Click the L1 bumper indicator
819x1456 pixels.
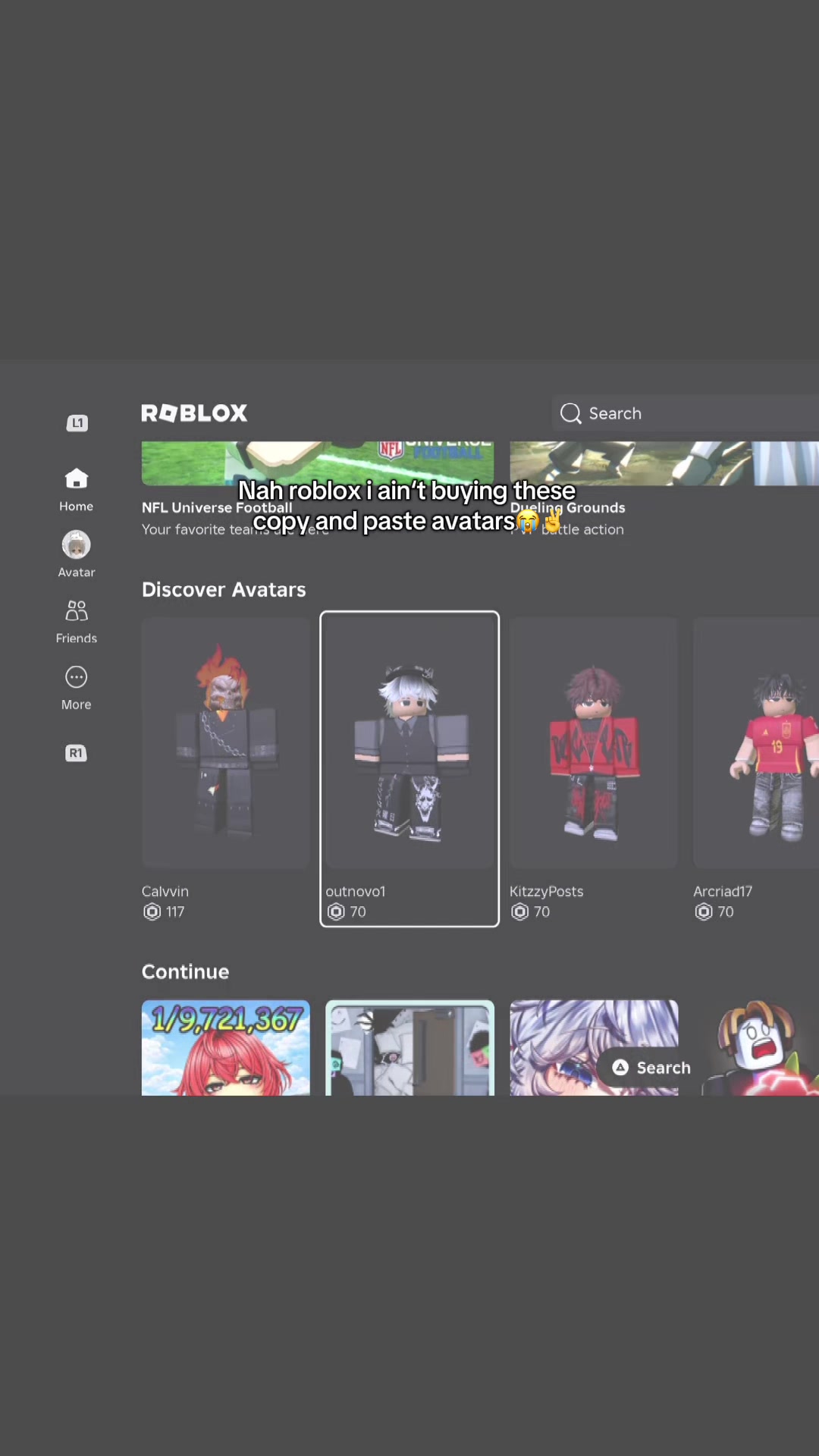coord(77,423)
